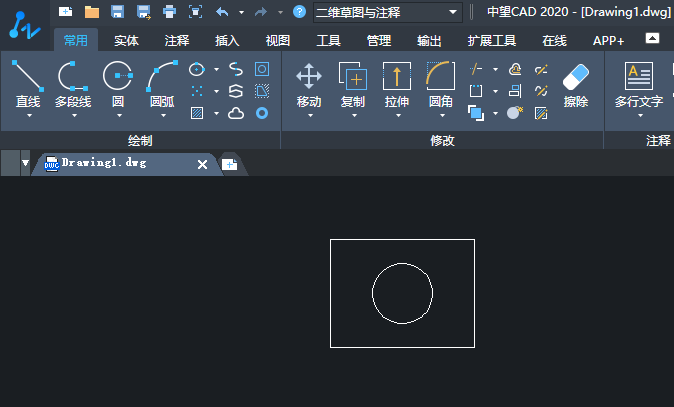This screenshot has height=407, width=674.
Task: Expand the 圆 tool dropdown arrow
Action: (119, 116)
